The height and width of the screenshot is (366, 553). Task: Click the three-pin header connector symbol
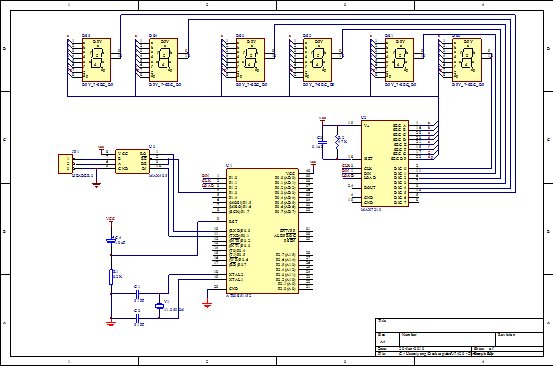(x=65, y=164)
